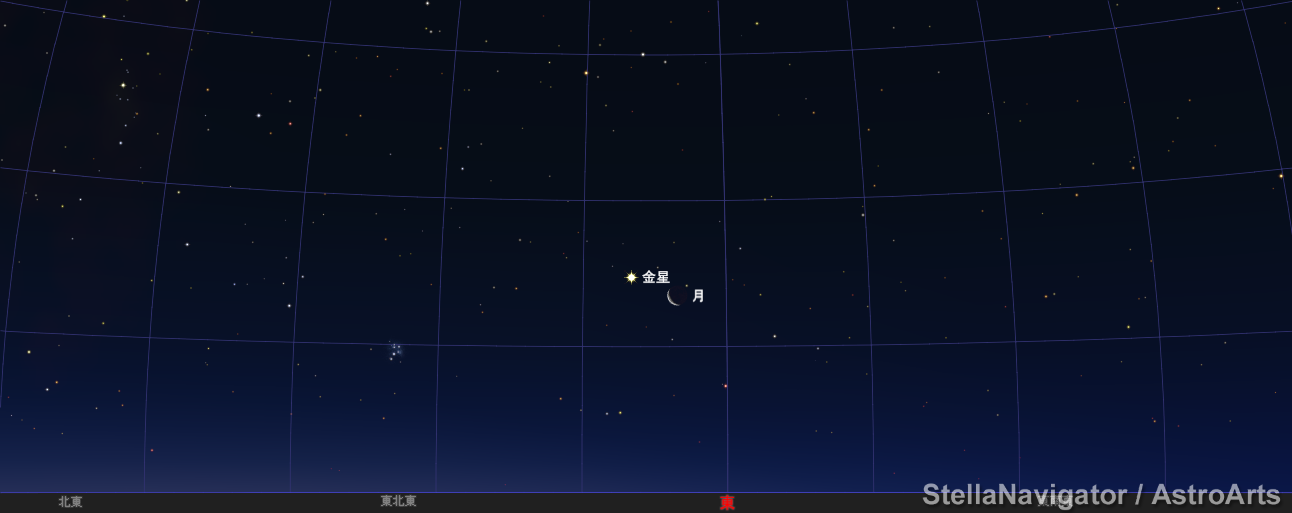
Task: Click the word StellaNavigator in the watermark
Action: click(x=1018, y=495)
